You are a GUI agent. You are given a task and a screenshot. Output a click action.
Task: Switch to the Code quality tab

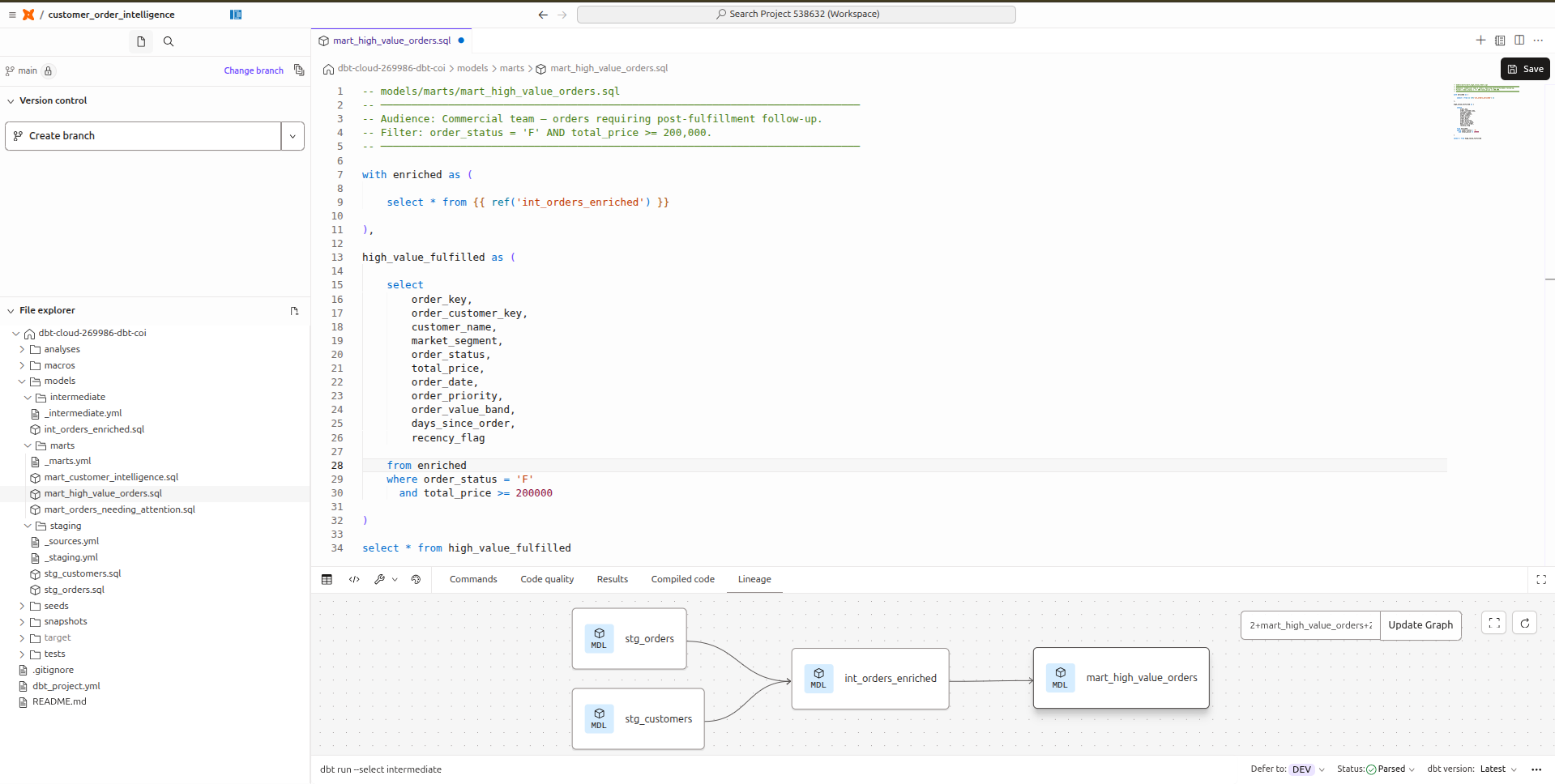[547, 579]
